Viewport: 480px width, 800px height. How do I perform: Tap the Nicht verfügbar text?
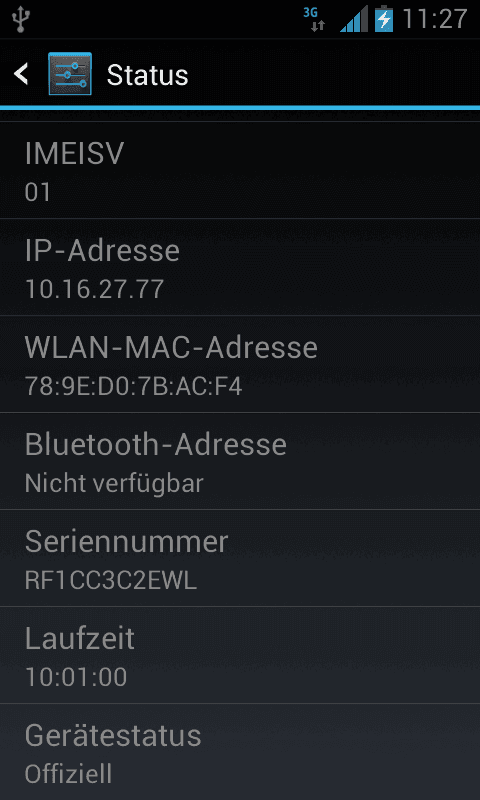[114, 484]
